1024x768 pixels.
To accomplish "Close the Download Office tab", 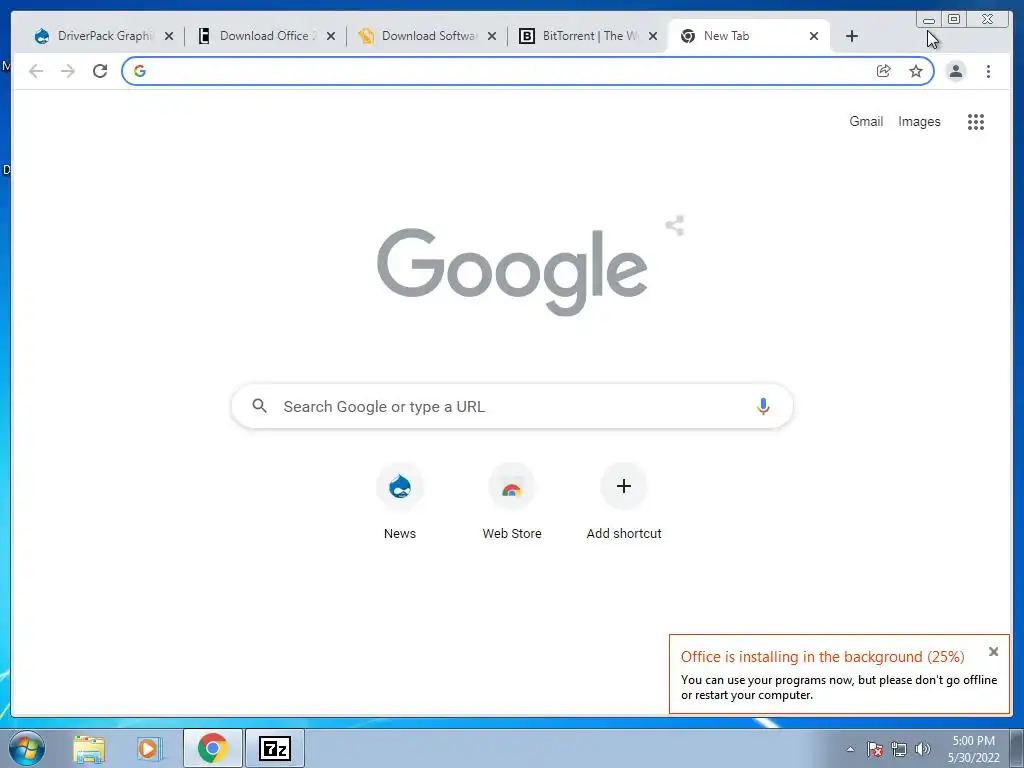I will pos(331,37).
